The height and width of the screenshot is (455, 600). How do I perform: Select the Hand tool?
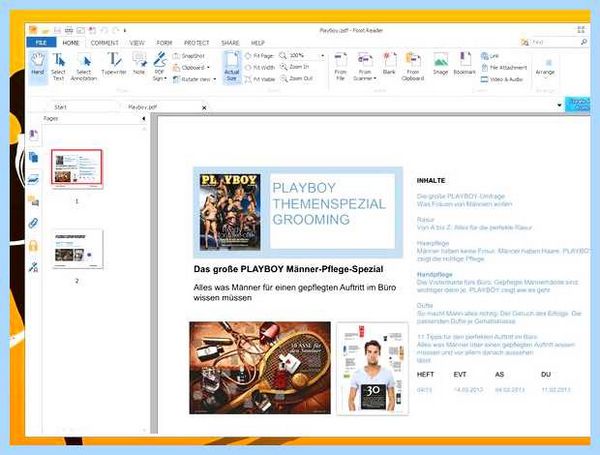(x=38, y=67)
